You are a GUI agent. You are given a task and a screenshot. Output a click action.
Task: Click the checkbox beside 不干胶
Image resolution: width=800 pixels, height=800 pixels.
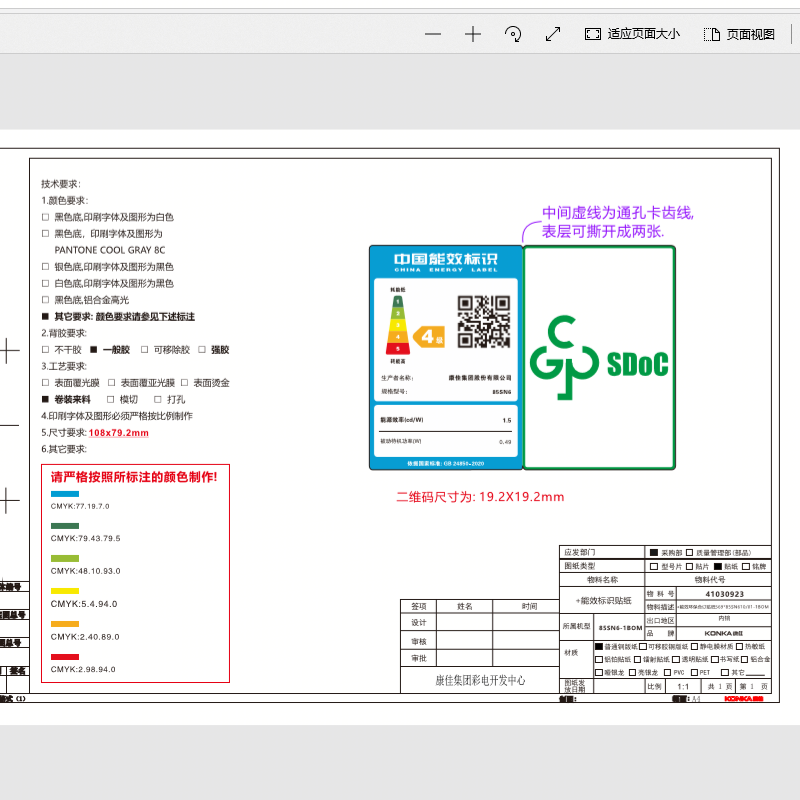45,349
